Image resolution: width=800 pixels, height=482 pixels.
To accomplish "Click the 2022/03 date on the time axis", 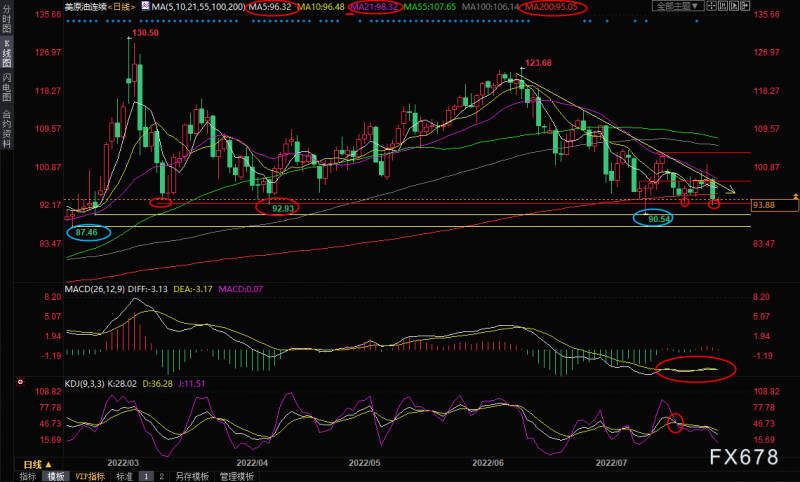I will pyautogui.click(x=123, y=463).
